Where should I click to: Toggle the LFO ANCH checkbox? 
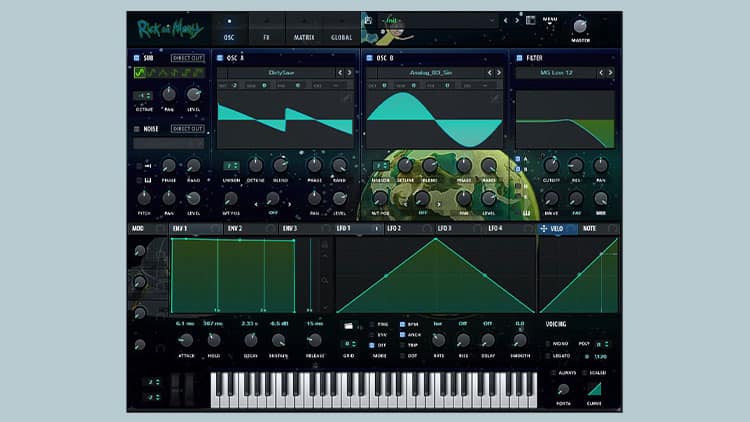[x=402, y=335]
